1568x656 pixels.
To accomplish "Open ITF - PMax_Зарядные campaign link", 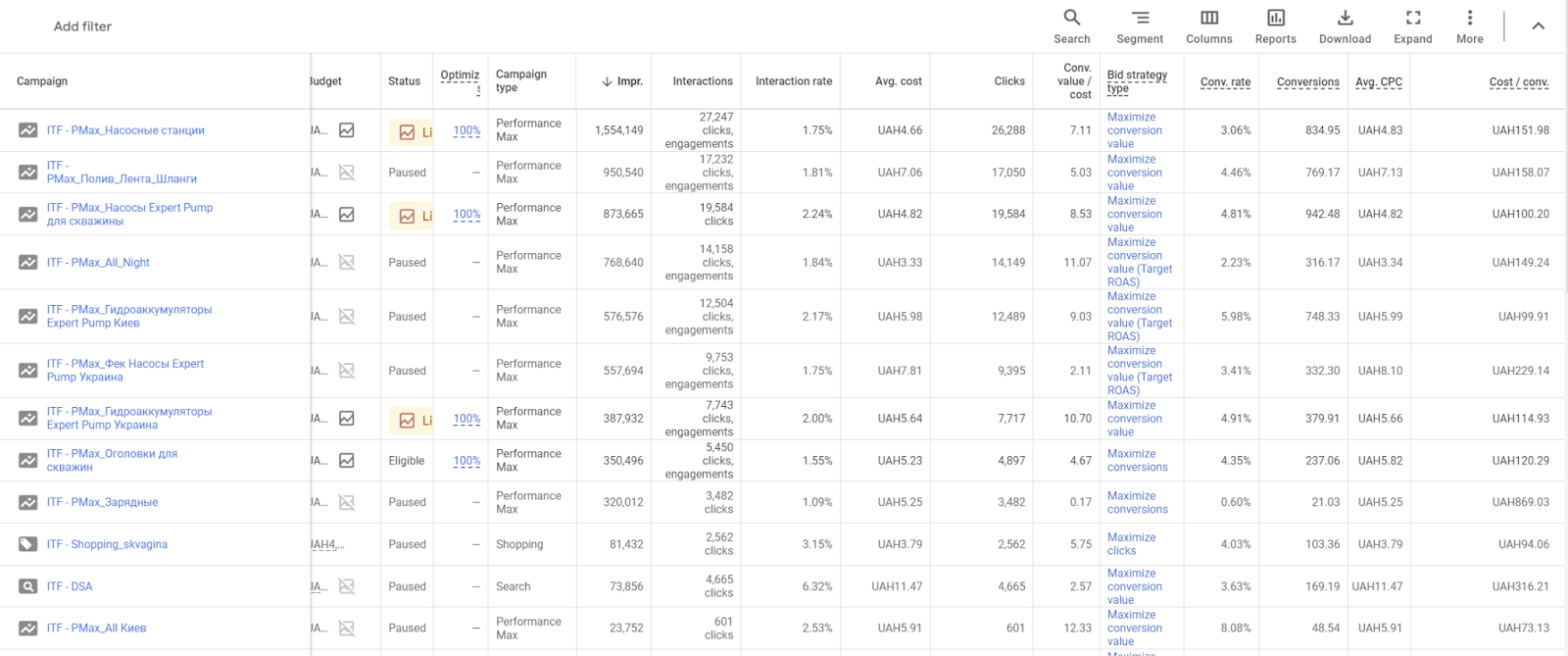I will click(102, 502).
